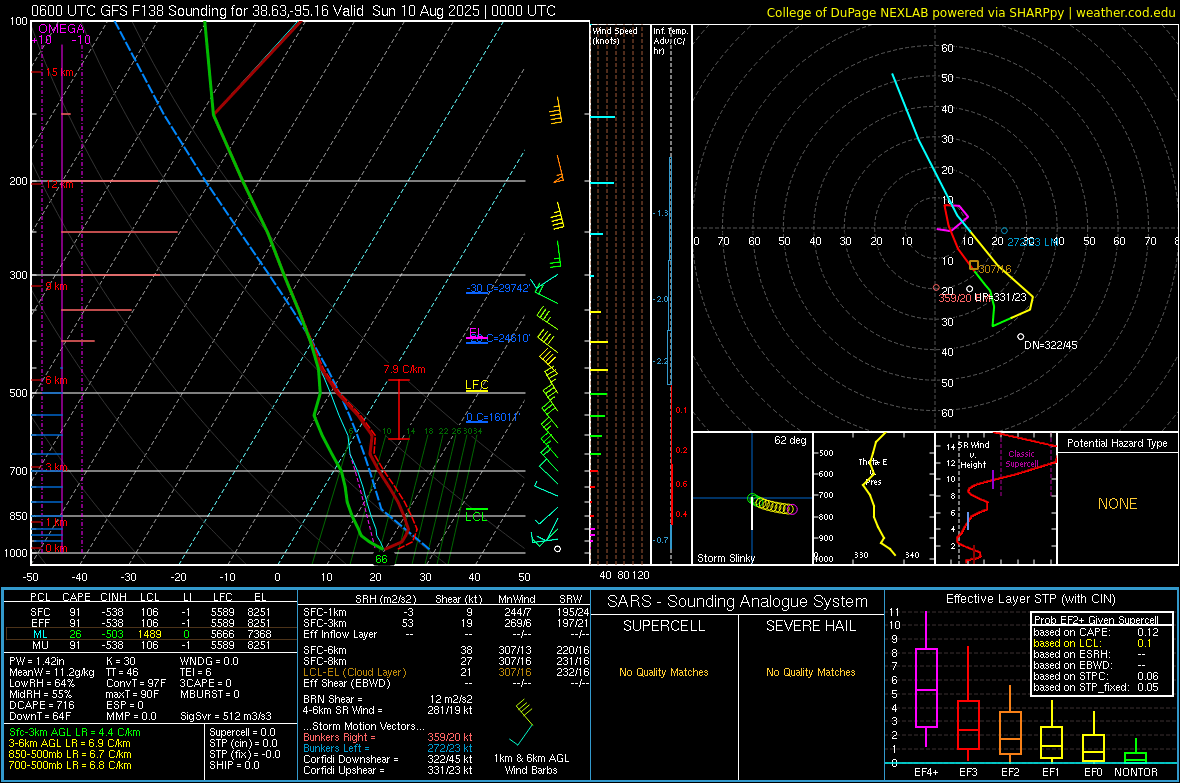This screenshot has height=783, width=1180.
Task: Click the 7.9 C/km lapse rate label
Action: [404, 369]
